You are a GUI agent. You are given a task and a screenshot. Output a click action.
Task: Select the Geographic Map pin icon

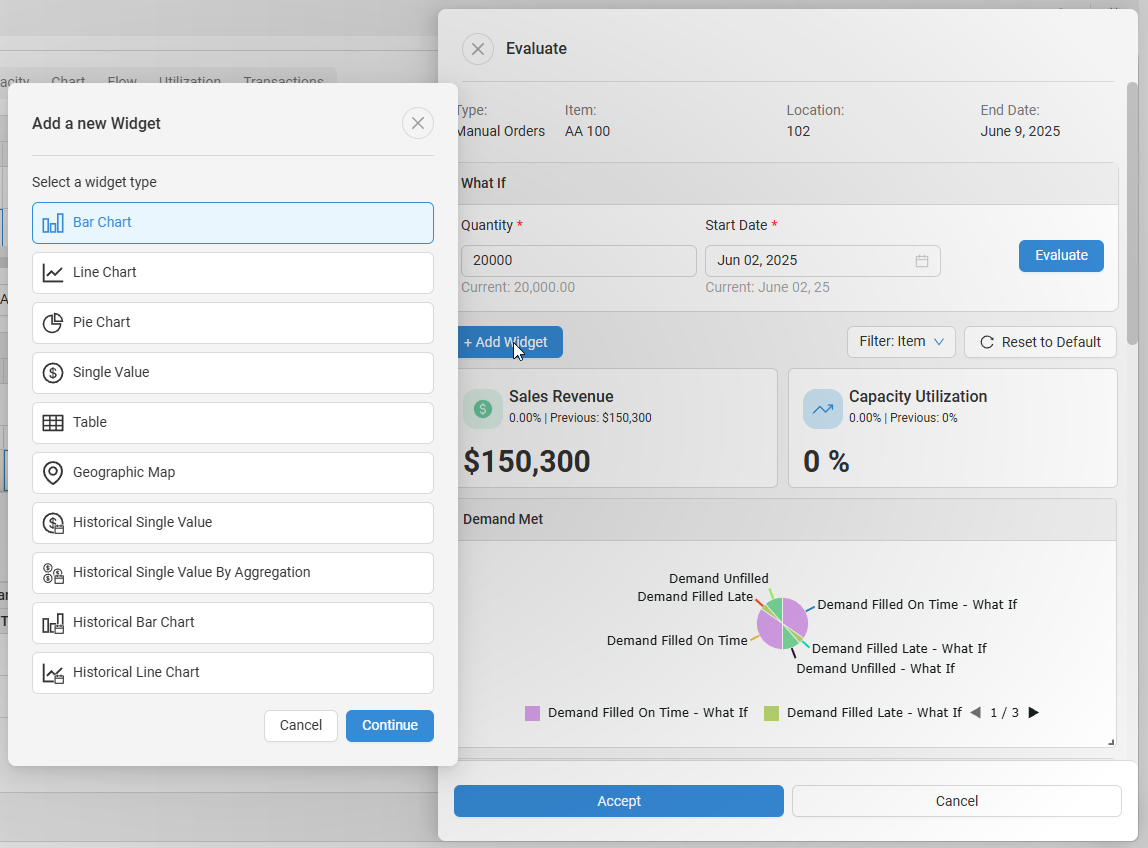[x=53, y=473]
